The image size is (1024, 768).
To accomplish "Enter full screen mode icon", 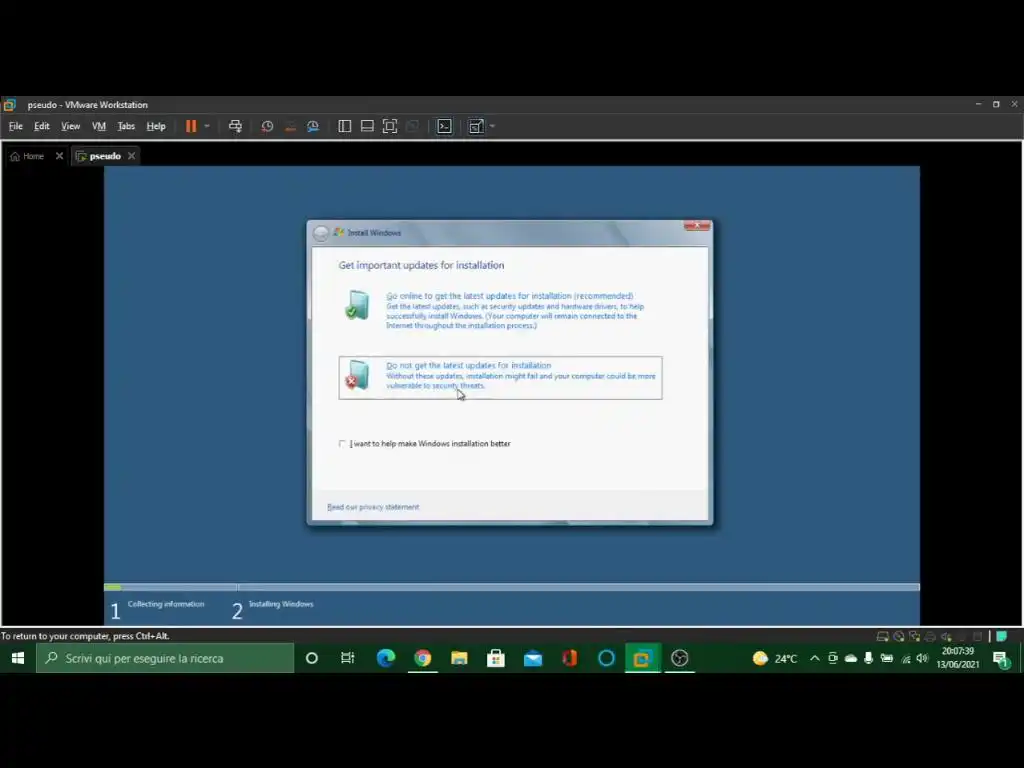I will click(390, 126).
